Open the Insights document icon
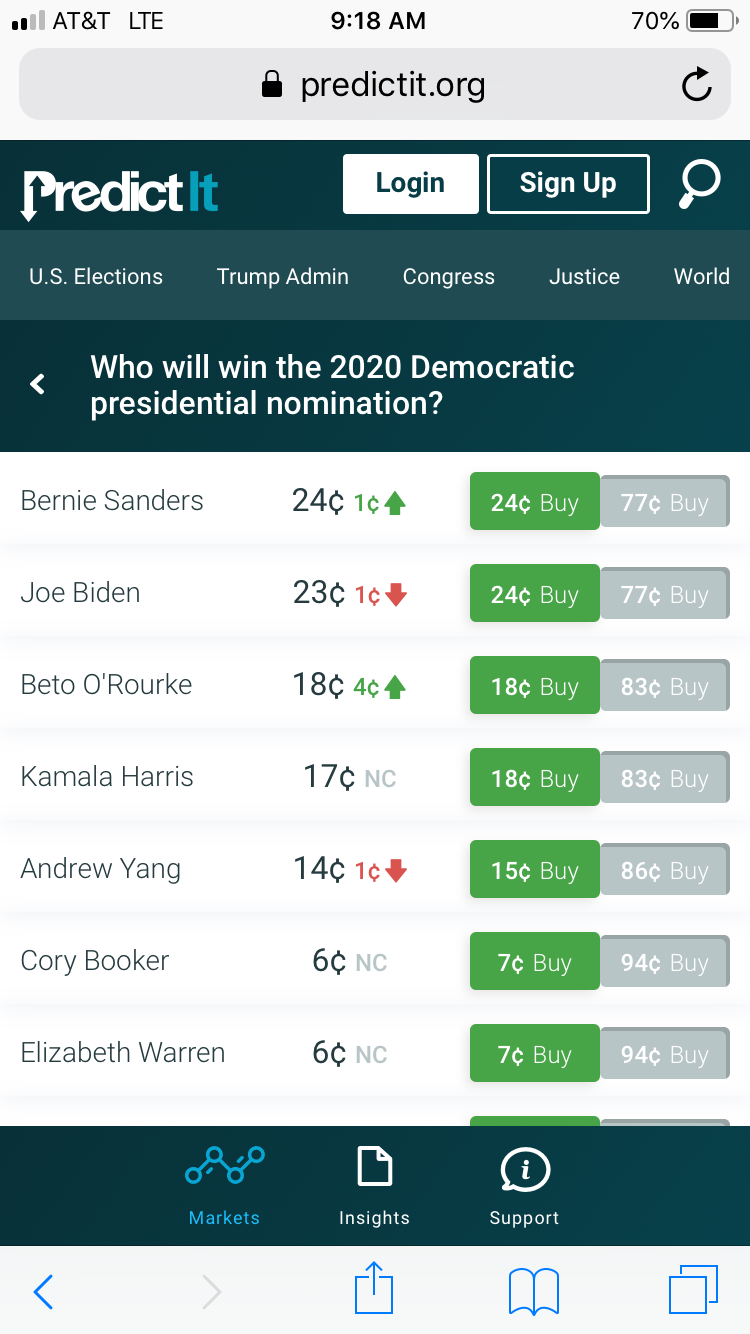 [374, 1167]
